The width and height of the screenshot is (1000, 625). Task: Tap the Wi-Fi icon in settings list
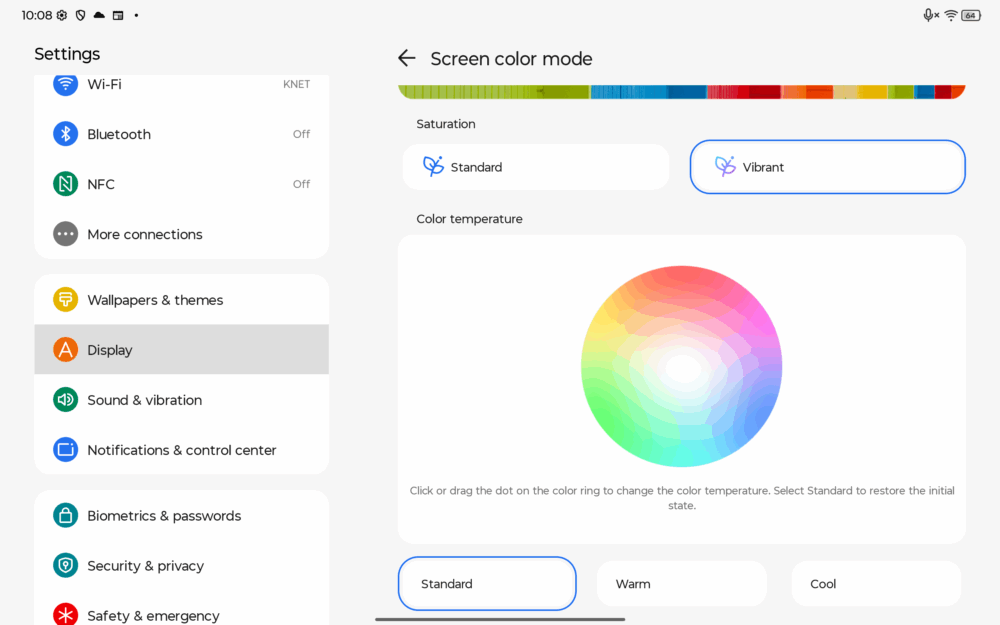(65, 84)
